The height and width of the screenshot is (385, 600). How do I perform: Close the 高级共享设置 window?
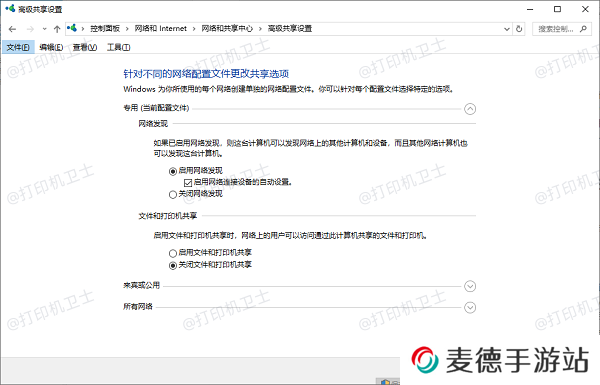click(x=585, y=9)
